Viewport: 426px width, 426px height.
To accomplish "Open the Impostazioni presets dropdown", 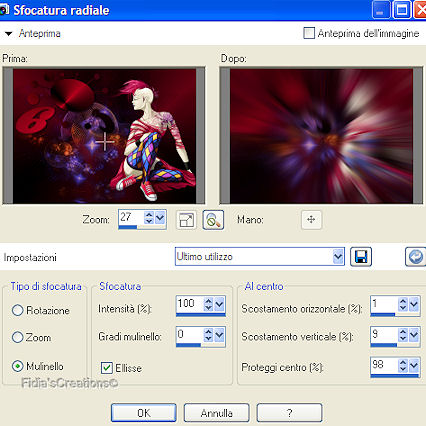I will pyautogui.click(x=338, y=257).
